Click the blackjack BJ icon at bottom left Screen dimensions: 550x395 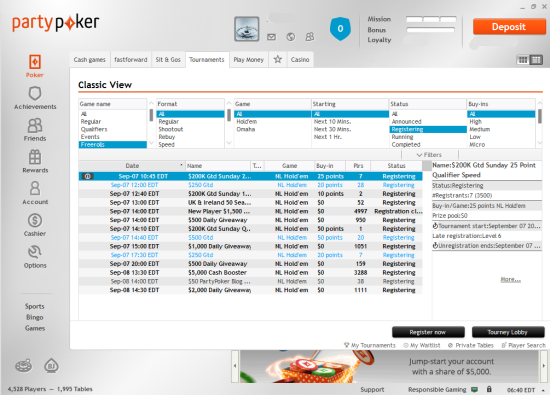click(51, 366)
